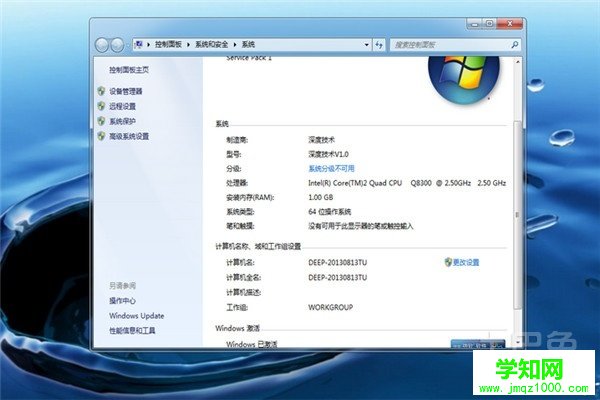
Task: Expand arrow after 控制面板 breadcrumb
Action: tap(188, 45)
